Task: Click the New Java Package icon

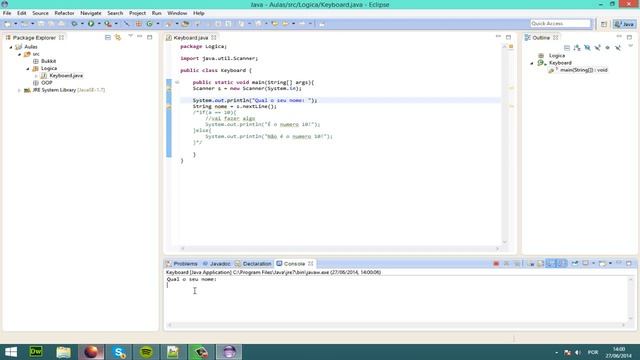Action: [x=138, y=24]
